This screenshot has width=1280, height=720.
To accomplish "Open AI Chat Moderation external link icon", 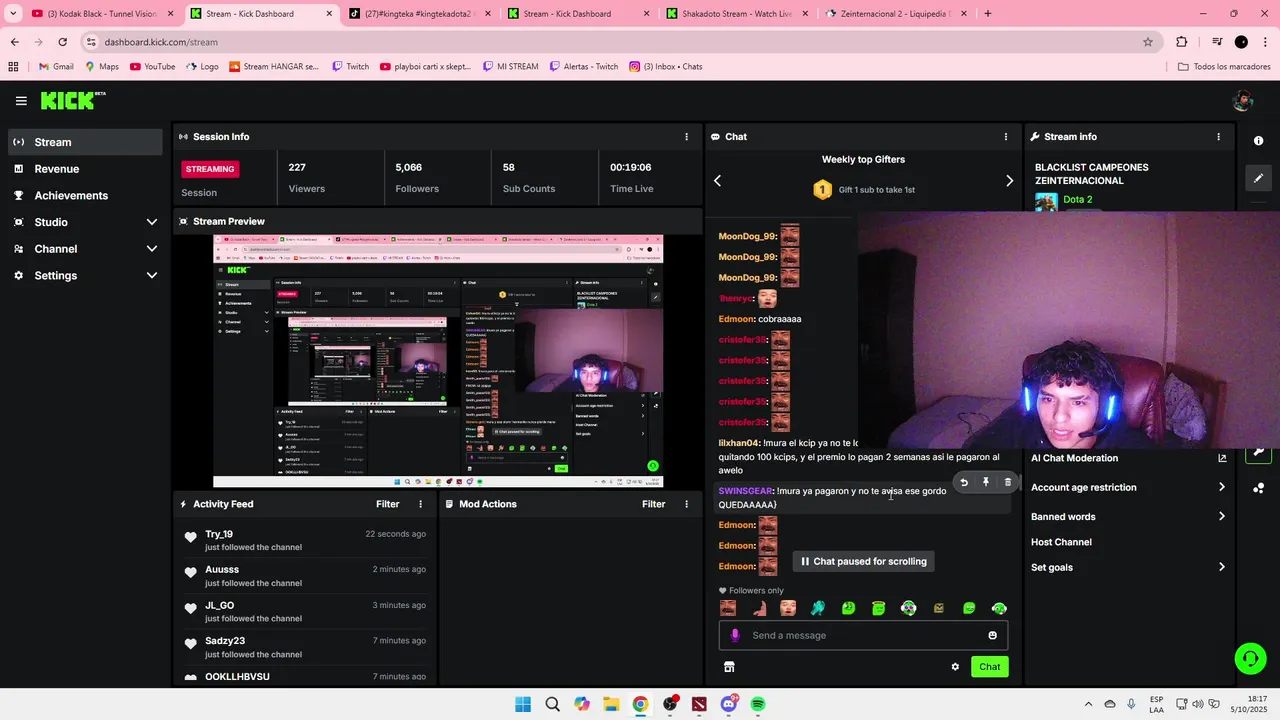I will coord(1222,458).
